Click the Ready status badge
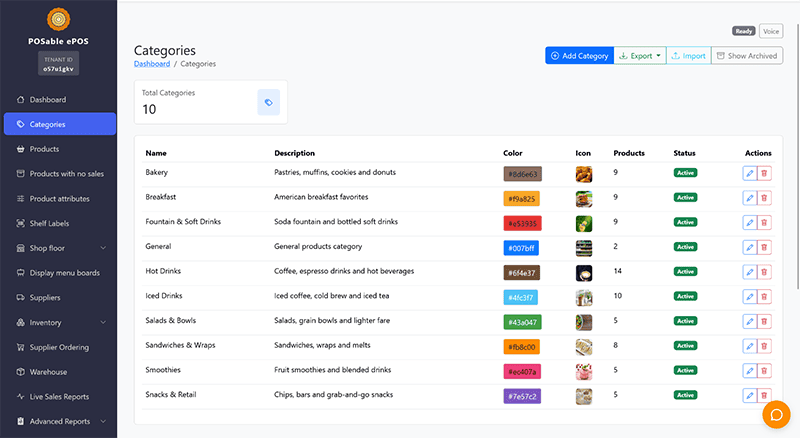800x438 pixels. [744, 31]
